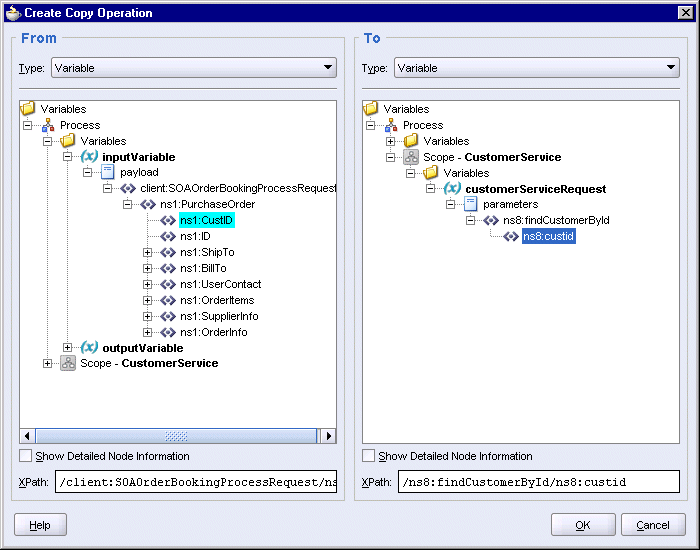Collapse the ns8:findCustomerById node

coord(470,221)
